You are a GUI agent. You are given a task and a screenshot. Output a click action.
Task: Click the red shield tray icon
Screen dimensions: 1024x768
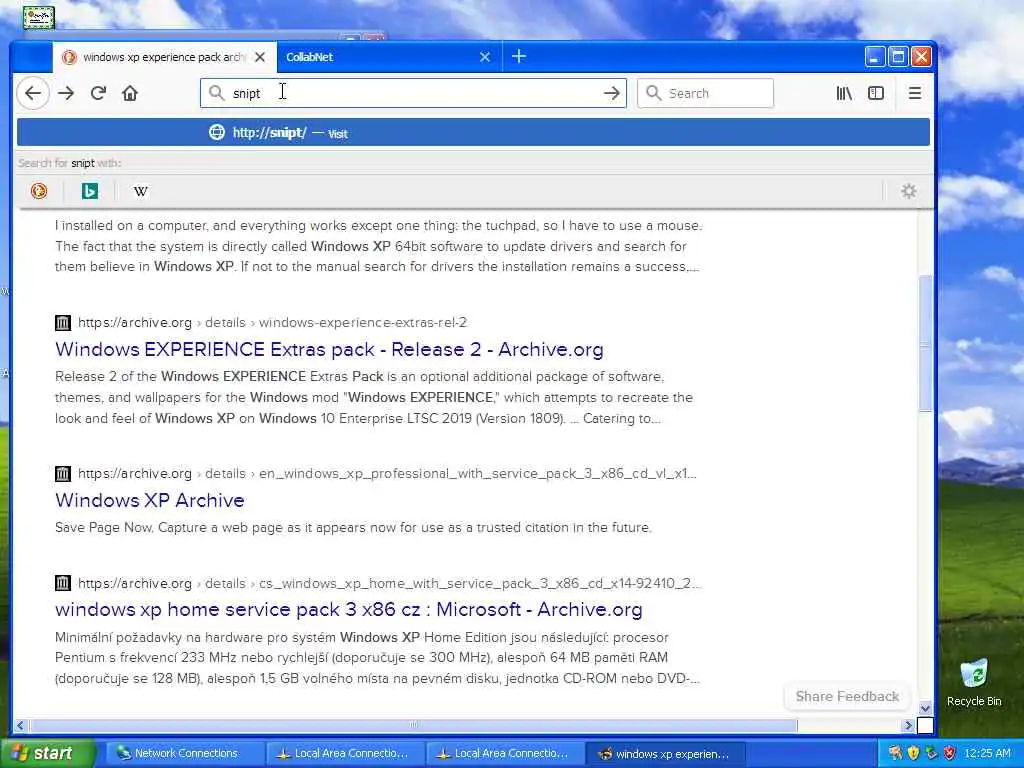(x=950, y=753)
